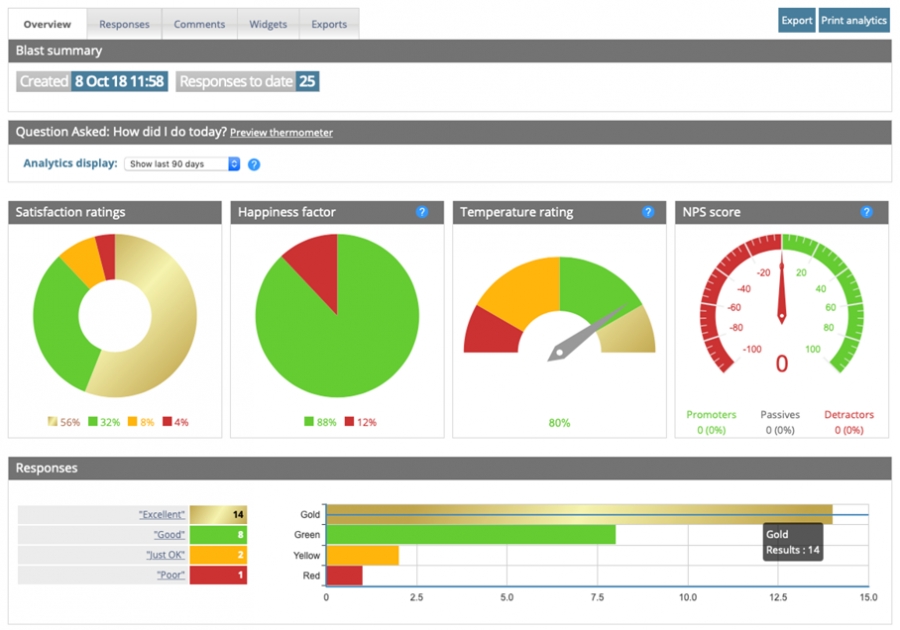The image size is (900, 630).
Task: Click the NPS score gauge needle
Action: [x=782, y=290]
